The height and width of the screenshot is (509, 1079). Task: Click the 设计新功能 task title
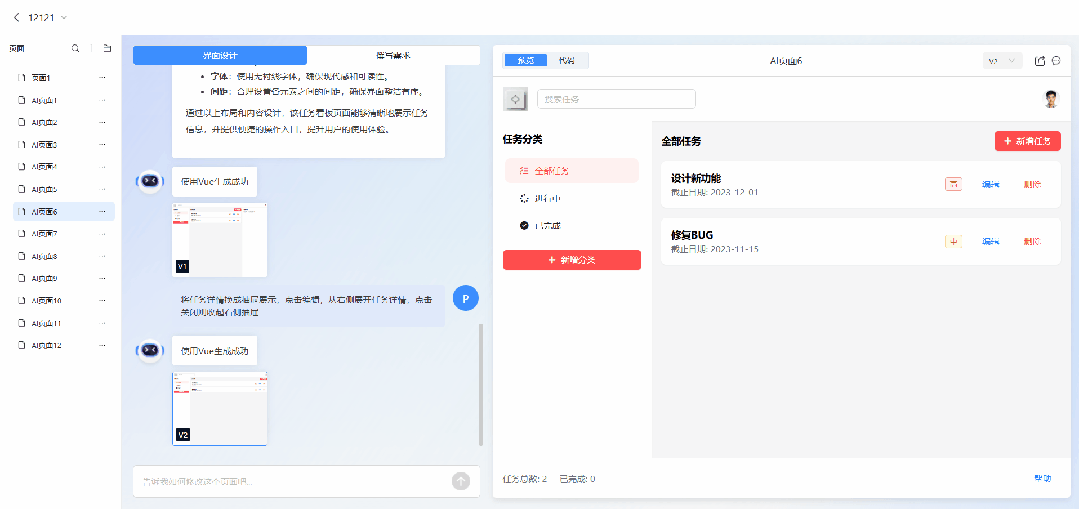point(696,178)
